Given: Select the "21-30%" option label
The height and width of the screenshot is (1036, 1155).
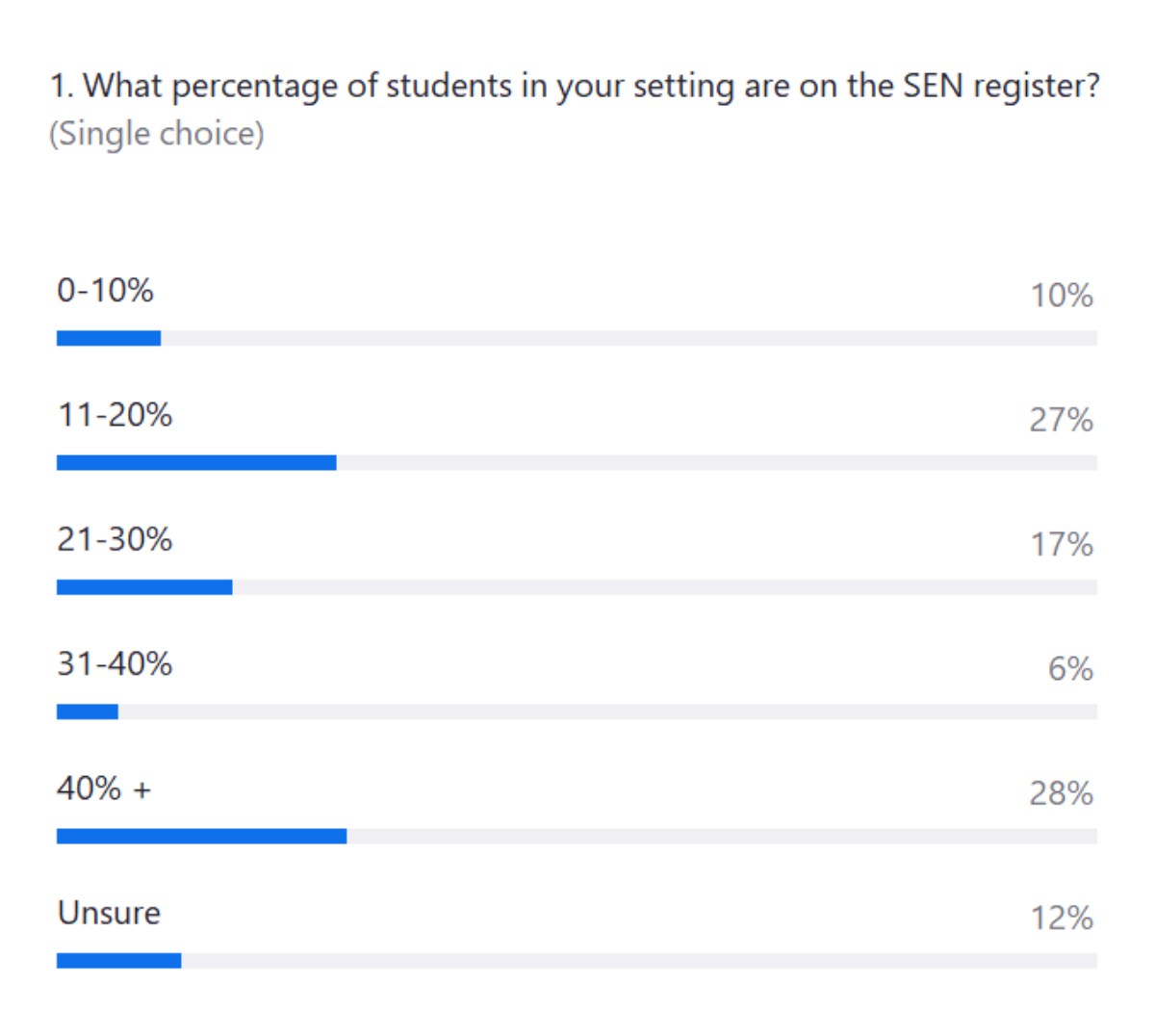Looking at the screenshot, I should point(115,539).
